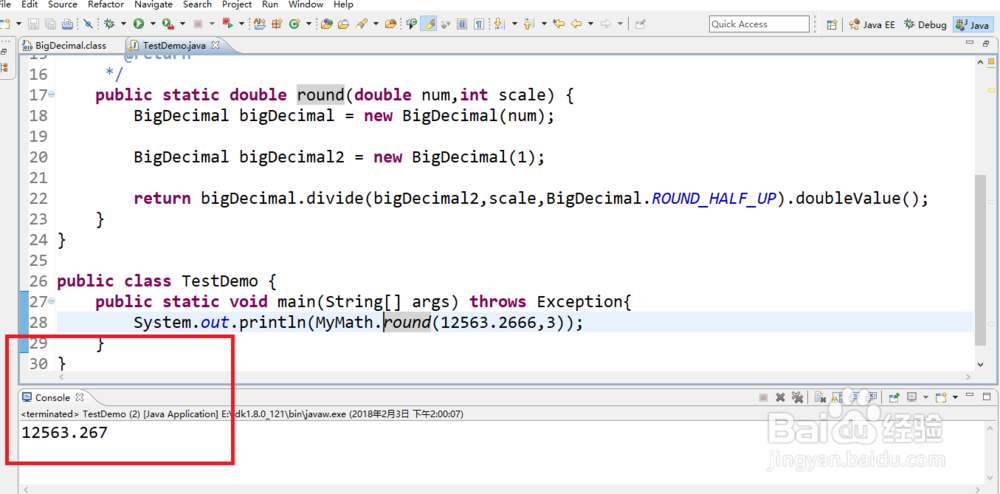Click the round method name on line 17
Image resolution: width=1000 pixels, height=494 pixels.
[321, 95]
